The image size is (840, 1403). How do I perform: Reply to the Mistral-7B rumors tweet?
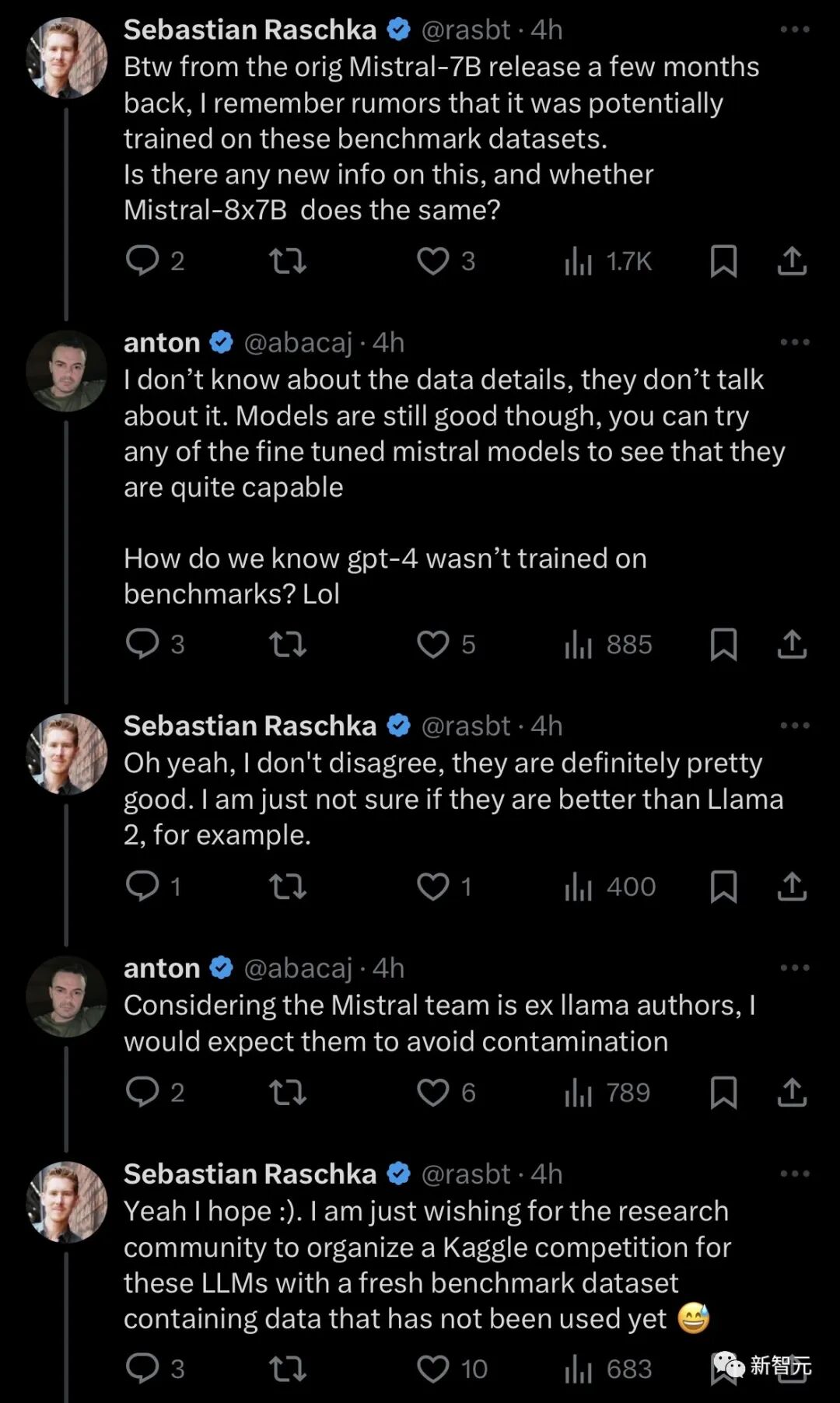[x=142, y=261]
